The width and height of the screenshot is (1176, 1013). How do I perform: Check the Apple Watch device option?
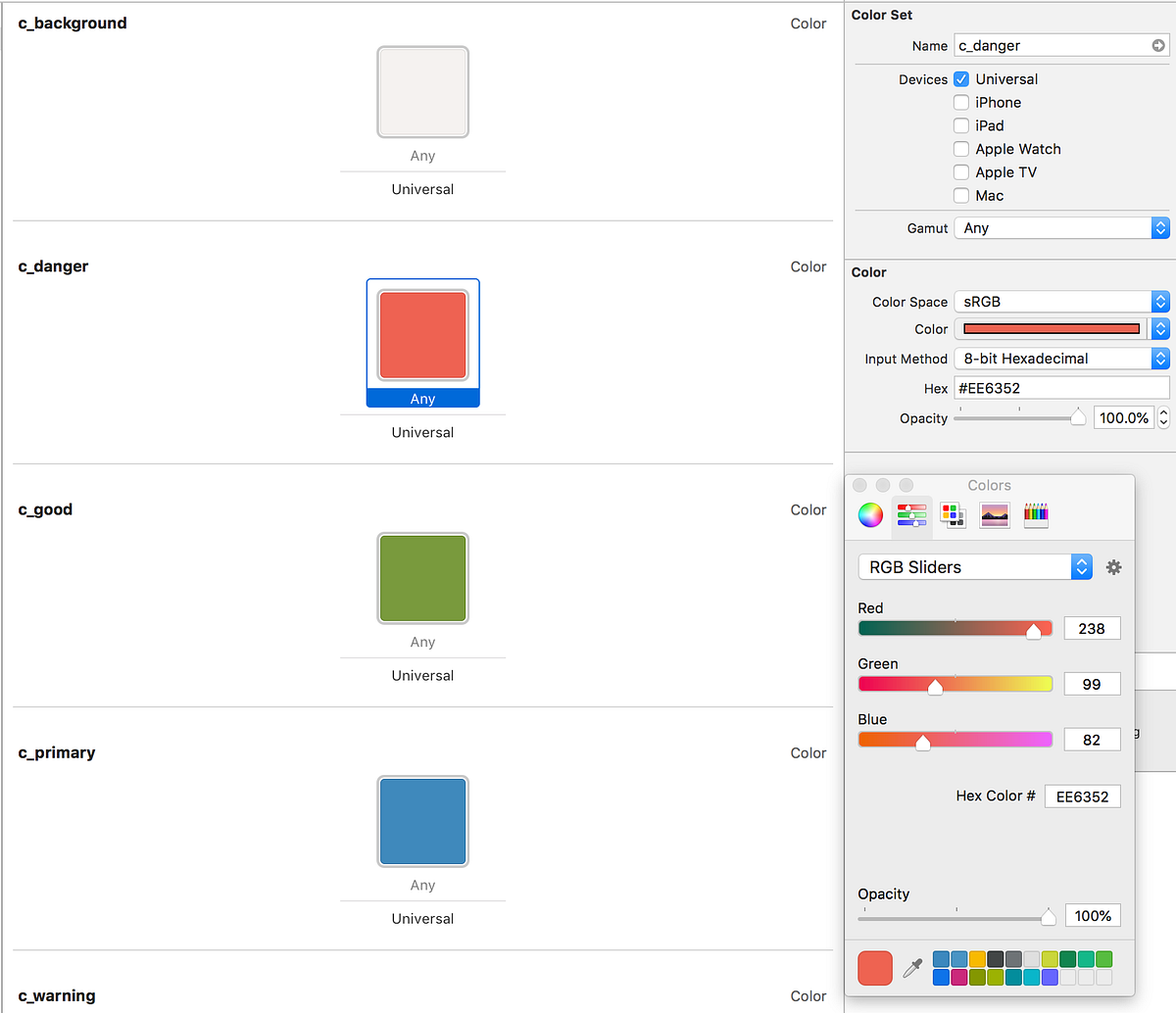(x=961, y=149)
